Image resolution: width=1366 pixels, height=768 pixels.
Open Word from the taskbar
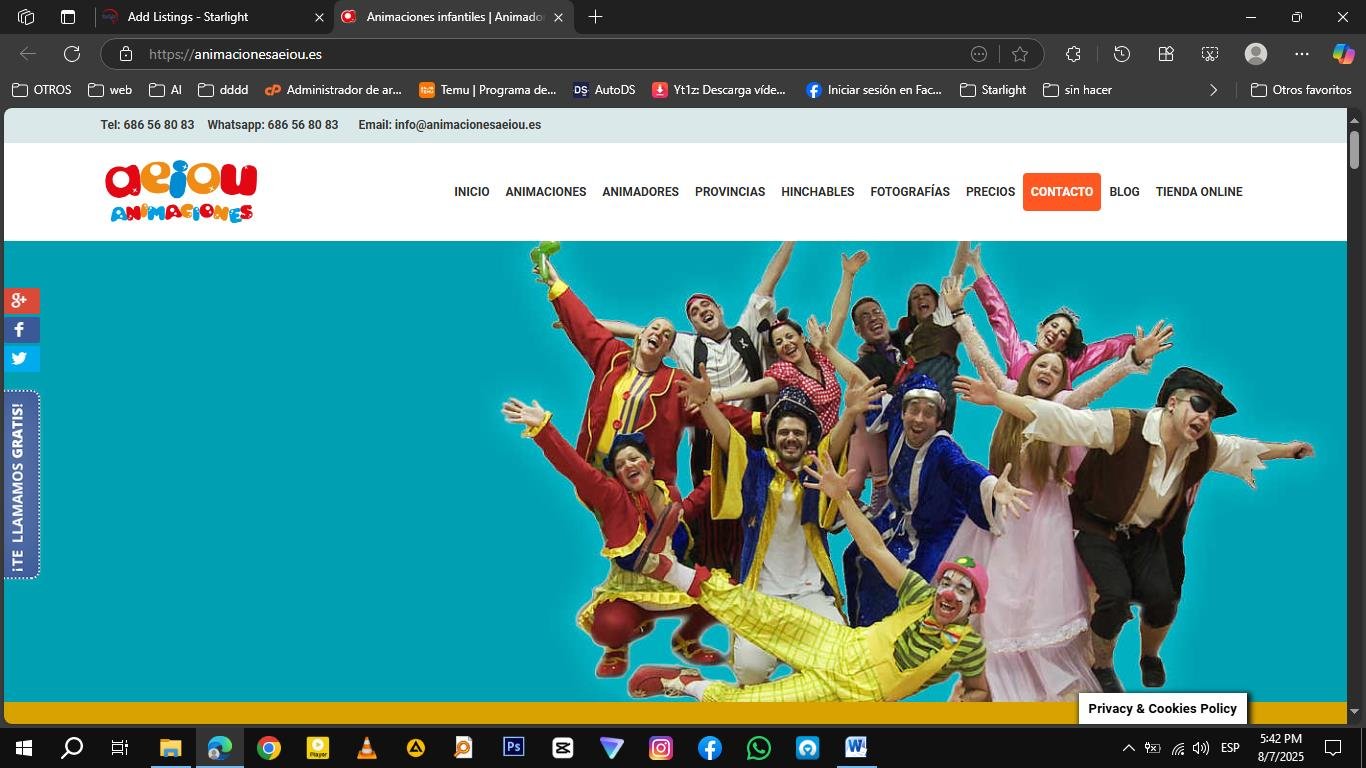pos(856,748)
